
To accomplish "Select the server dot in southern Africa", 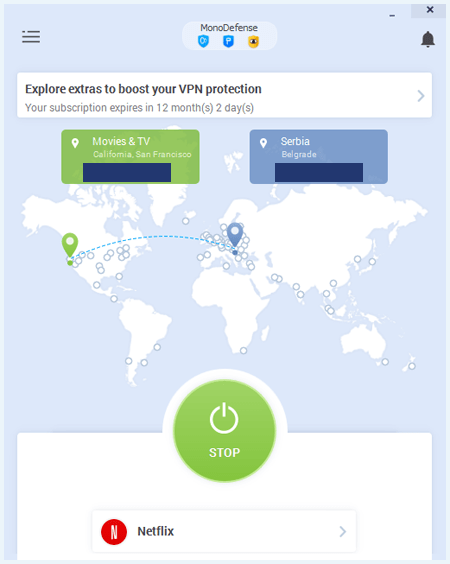I will pyautogui.click(x=244, y=350).
